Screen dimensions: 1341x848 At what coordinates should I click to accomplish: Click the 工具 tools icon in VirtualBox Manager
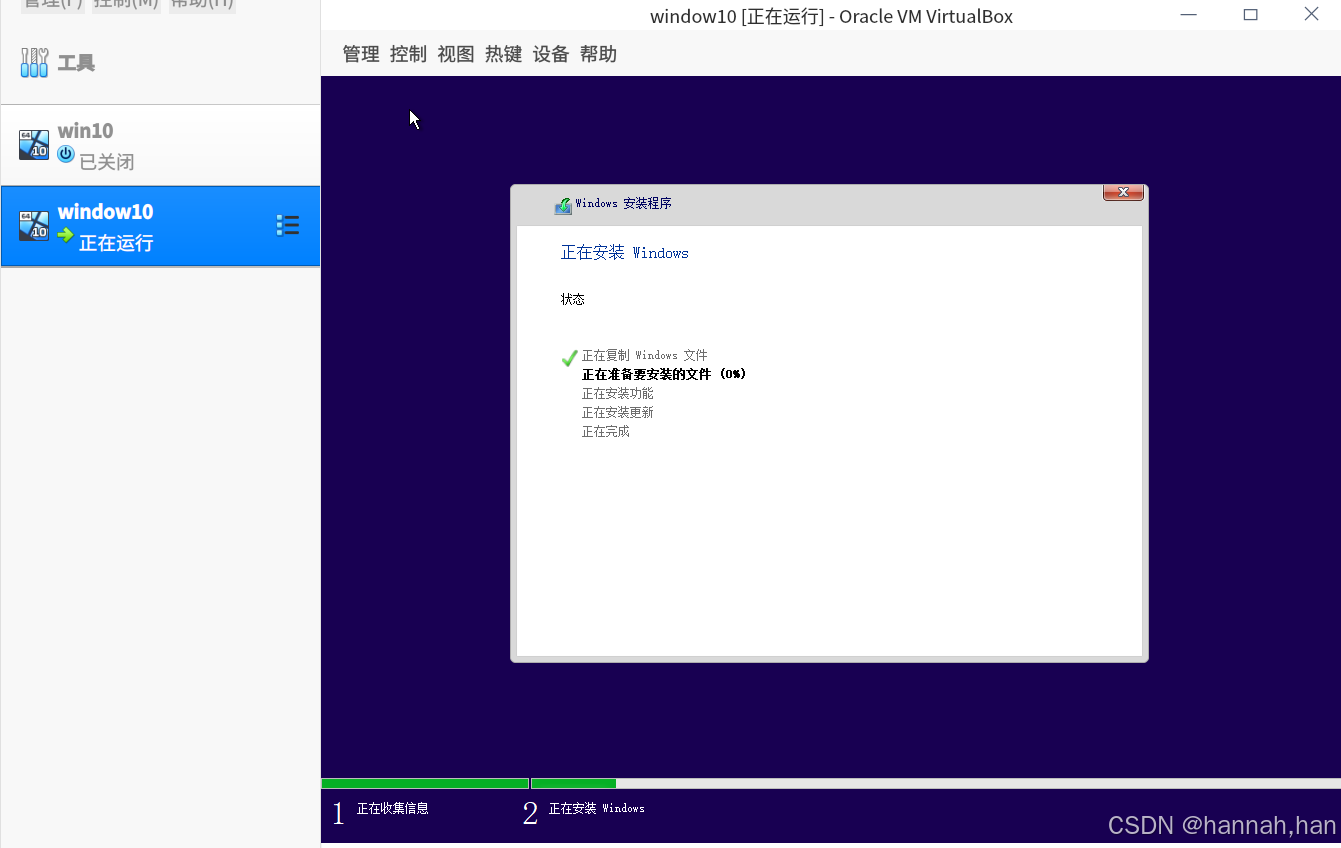(x=34, y=63)
